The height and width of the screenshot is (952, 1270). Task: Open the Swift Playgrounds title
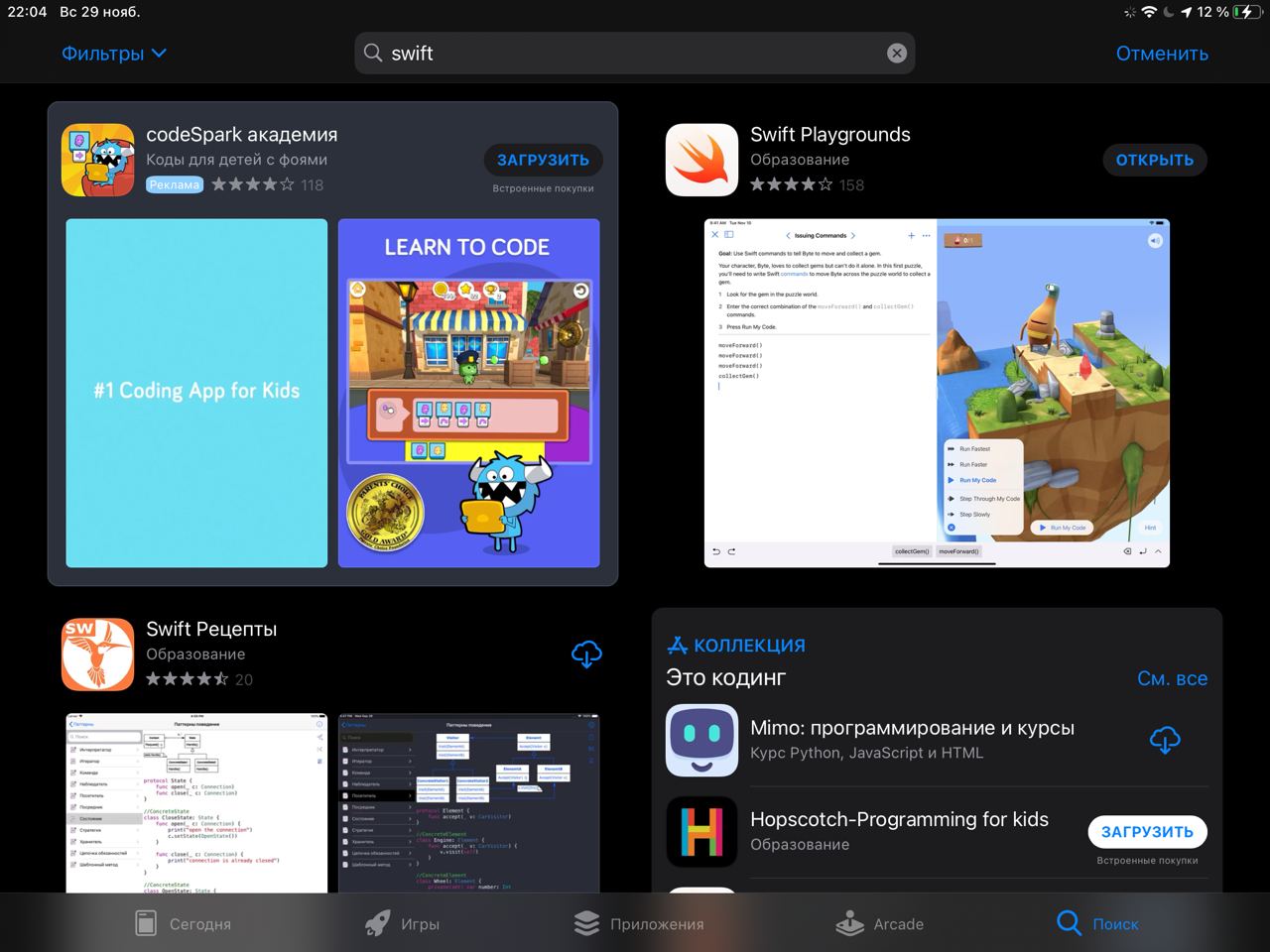point(830,134)
